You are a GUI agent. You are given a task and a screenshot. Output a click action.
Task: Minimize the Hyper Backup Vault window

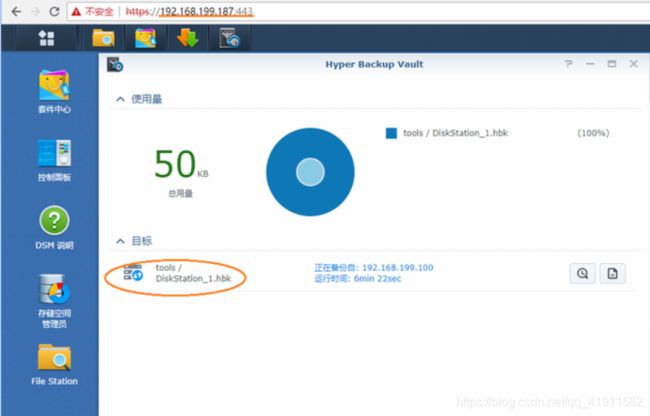click(590, 64)
